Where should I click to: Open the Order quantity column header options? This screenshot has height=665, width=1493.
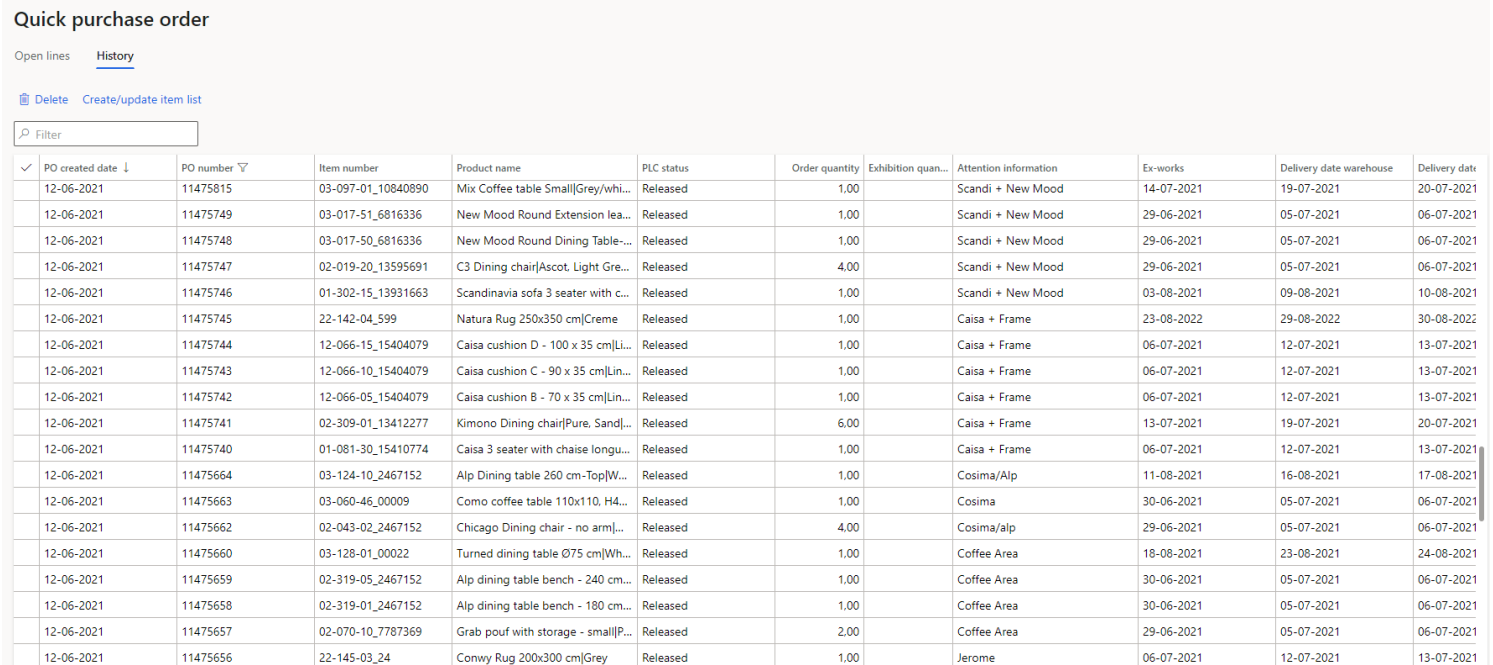(x=824, y=168)
